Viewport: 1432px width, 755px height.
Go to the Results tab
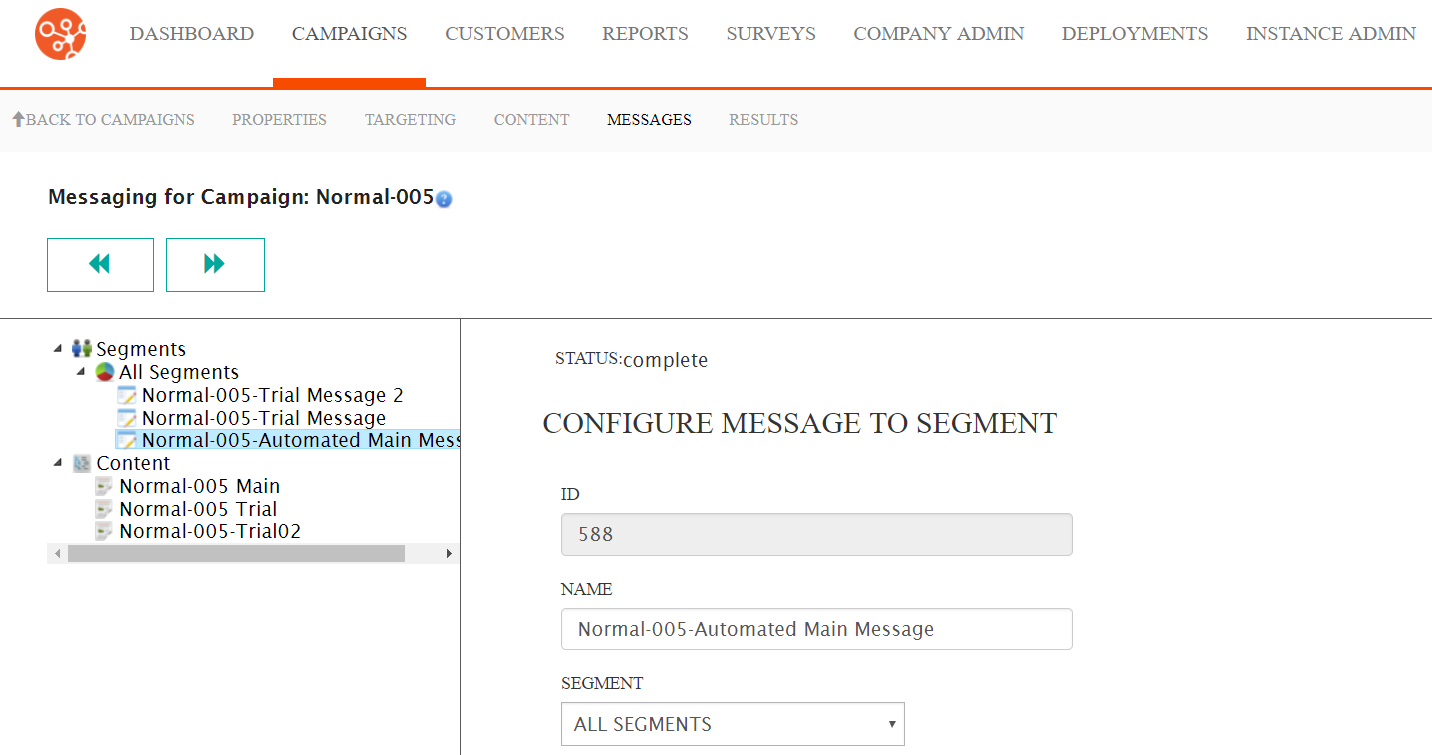[763, 120]
